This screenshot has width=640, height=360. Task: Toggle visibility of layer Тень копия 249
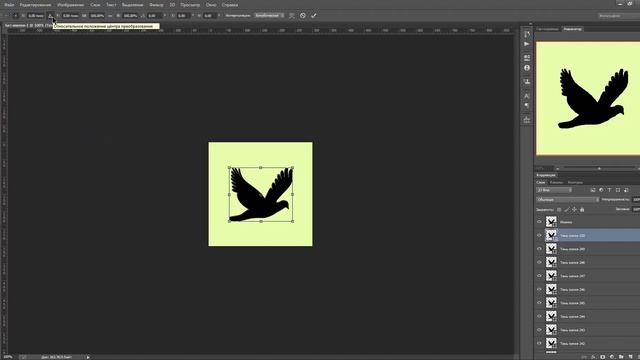[x=539, y=249]
